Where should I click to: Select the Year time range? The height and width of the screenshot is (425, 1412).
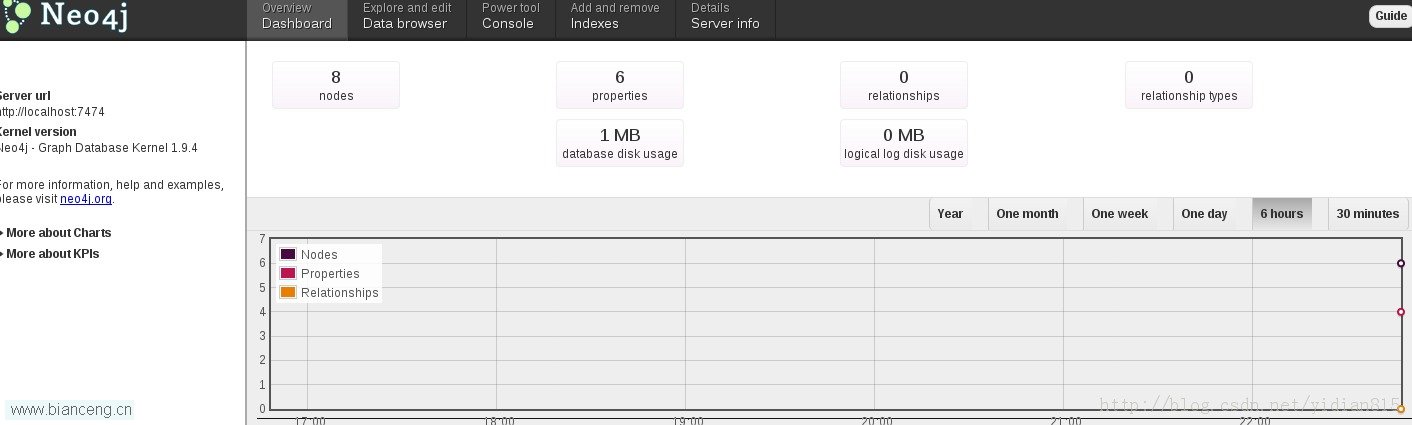950,214
